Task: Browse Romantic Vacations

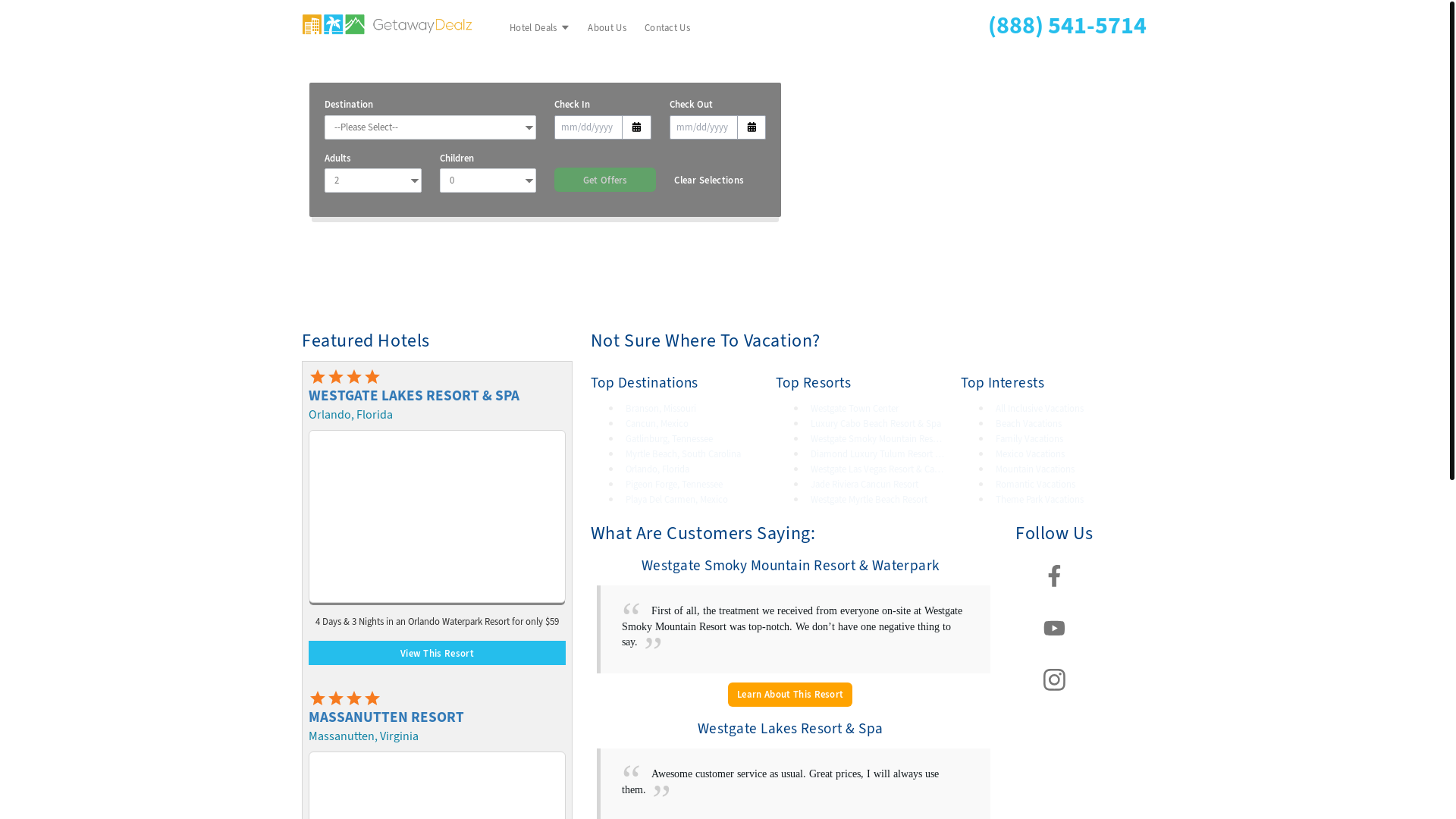Action: [x=1035, y=485]
